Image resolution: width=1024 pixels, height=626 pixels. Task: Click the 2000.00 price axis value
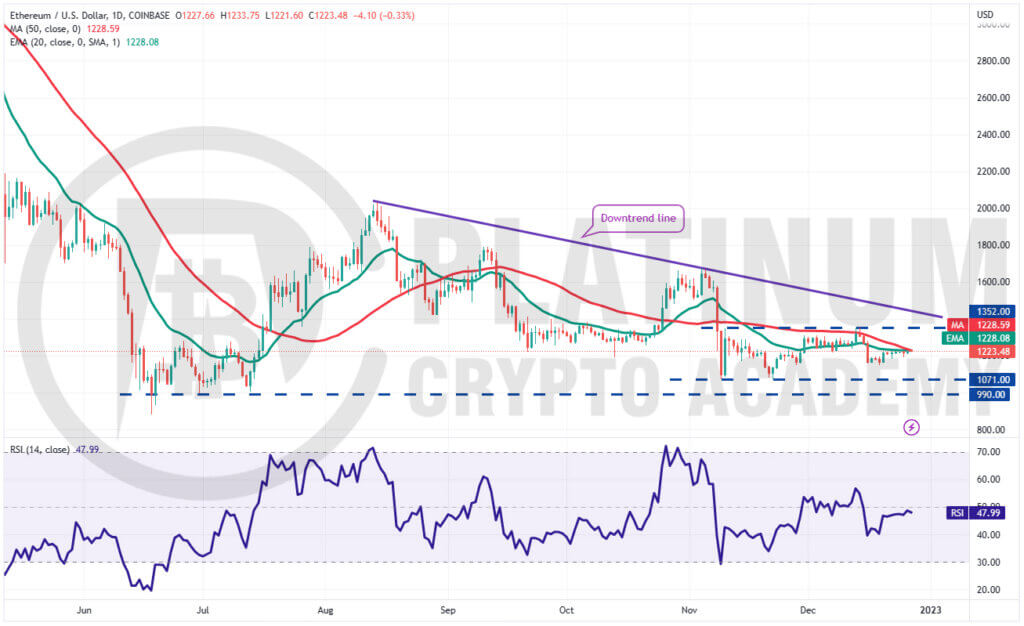(993, 208)
